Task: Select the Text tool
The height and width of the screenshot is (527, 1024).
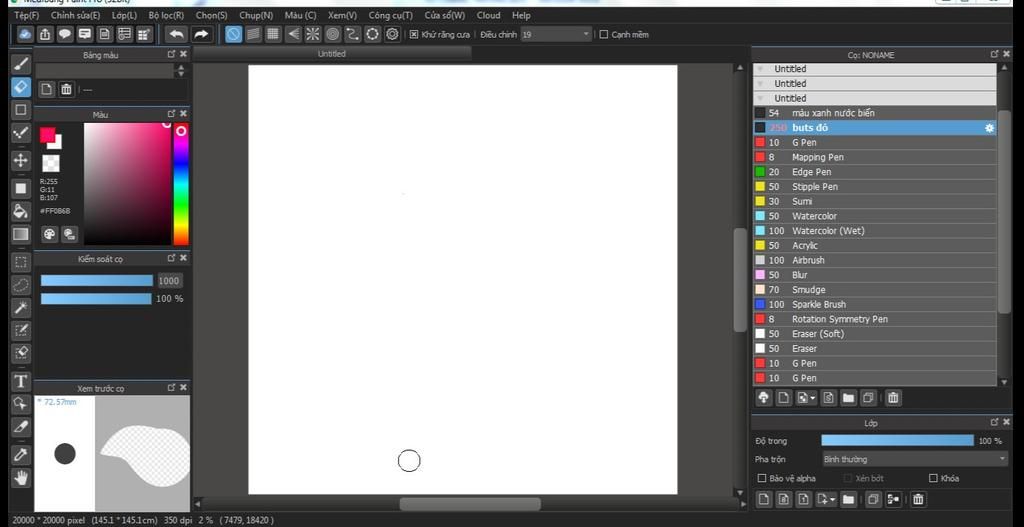Action: pos(21,381)
